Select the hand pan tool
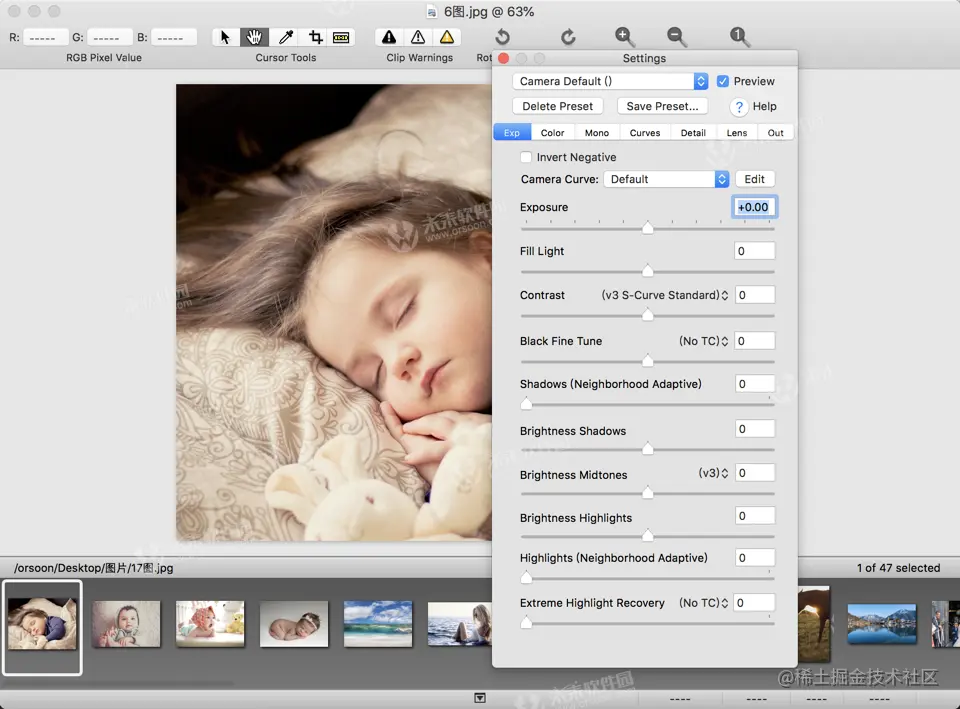The image size is (960, 709). coord(255,37)
